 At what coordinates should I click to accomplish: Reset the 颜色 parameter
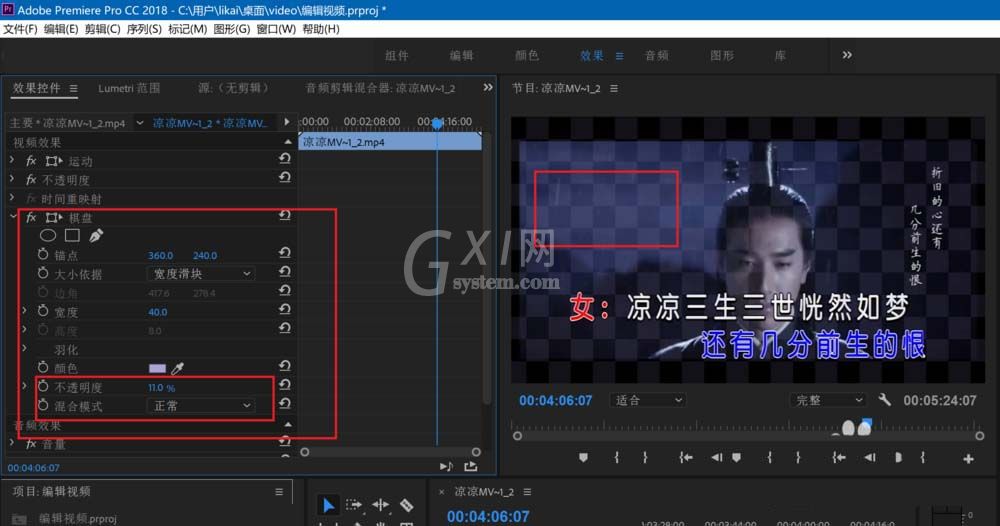pos(285,367)
